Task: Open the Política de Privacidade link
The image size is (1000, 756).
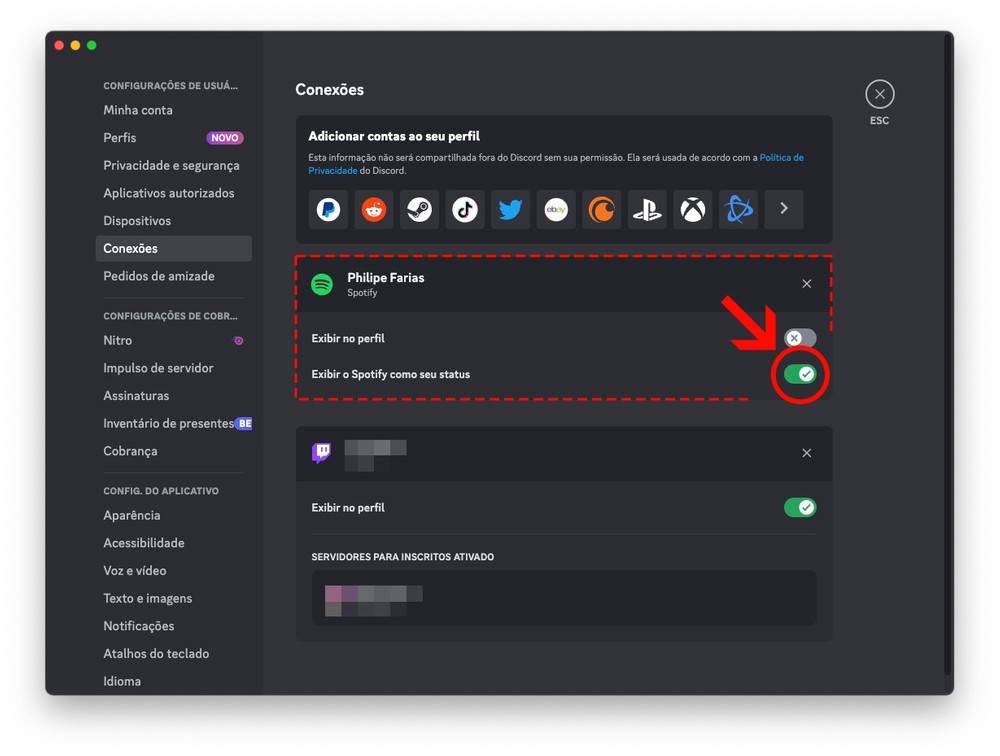Action: [781, 158]
